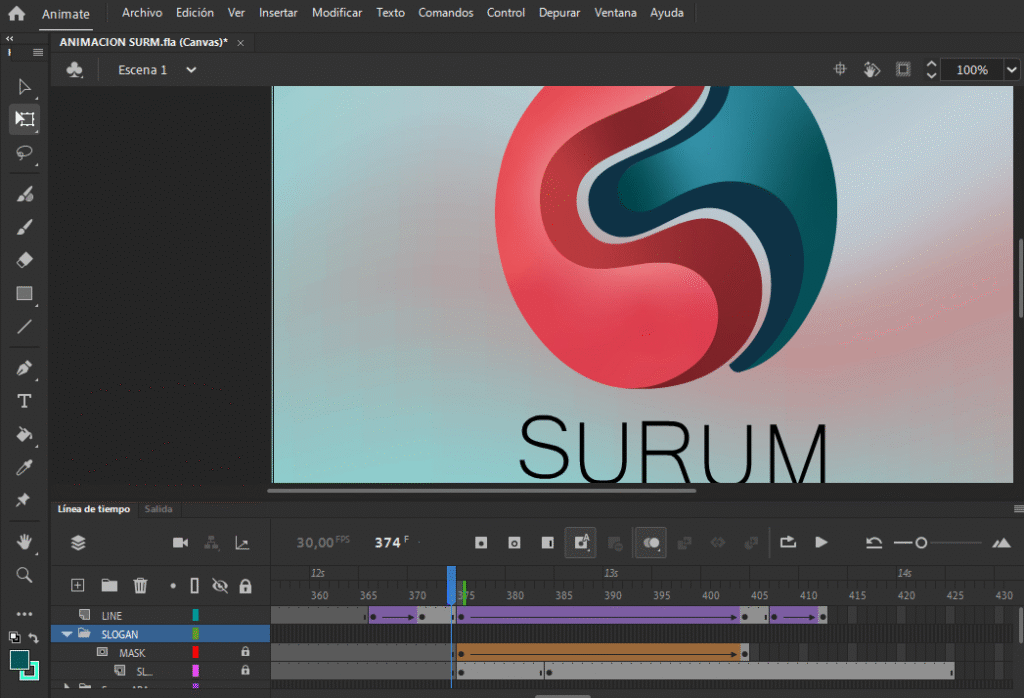Toggle hide all layers eye icon
This screenshot has height=698, width=1024.
coord(221,586)
